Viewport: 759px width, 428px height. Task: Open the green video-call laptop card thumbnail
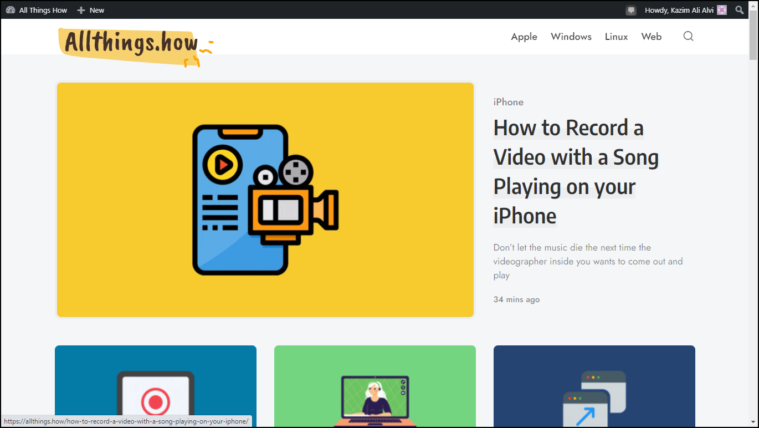[x=375, y=386]
